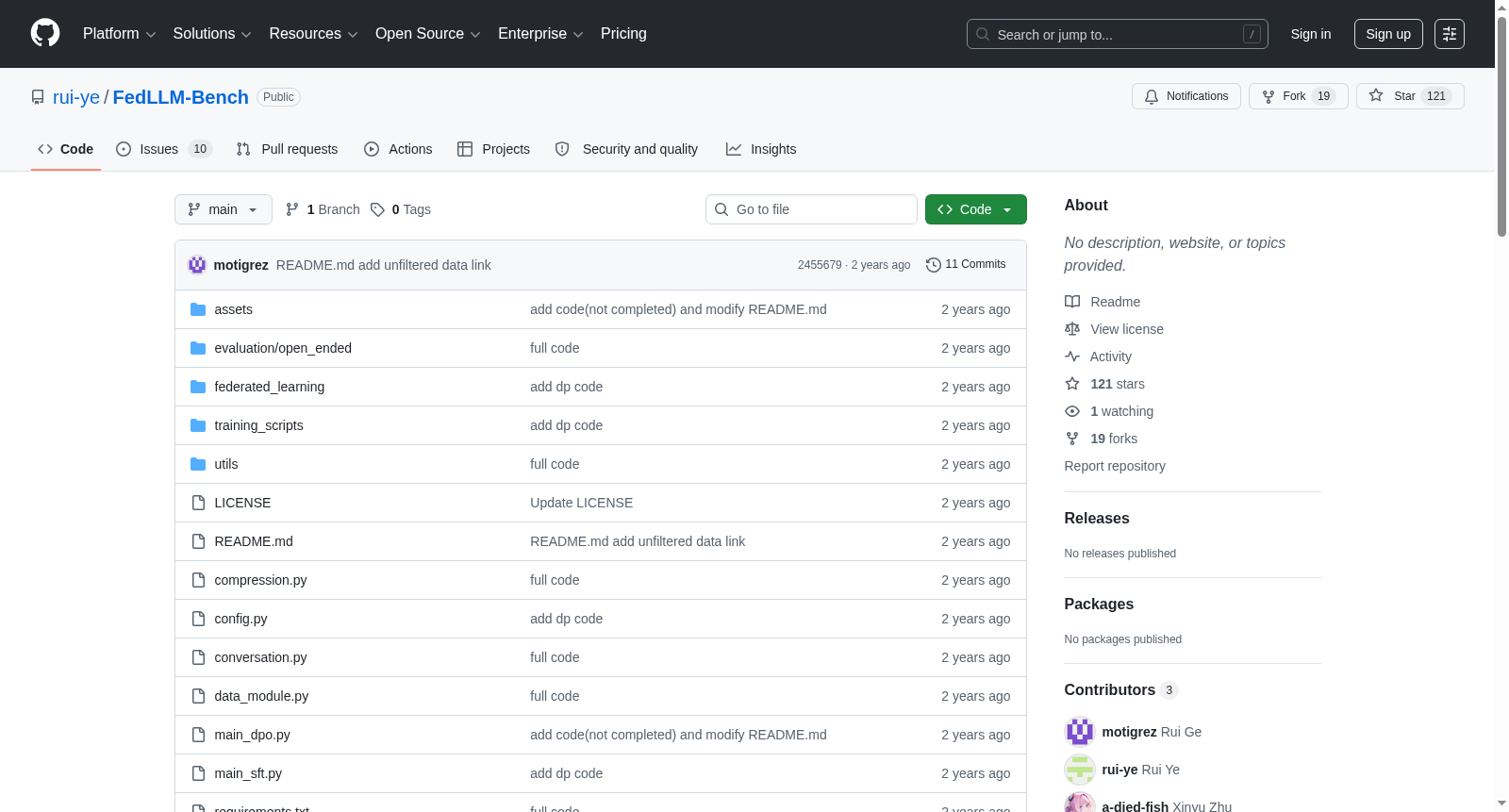This screenshot has height=812, width=1509.
Task: Open the Projects tab
Action: point(493,149)
